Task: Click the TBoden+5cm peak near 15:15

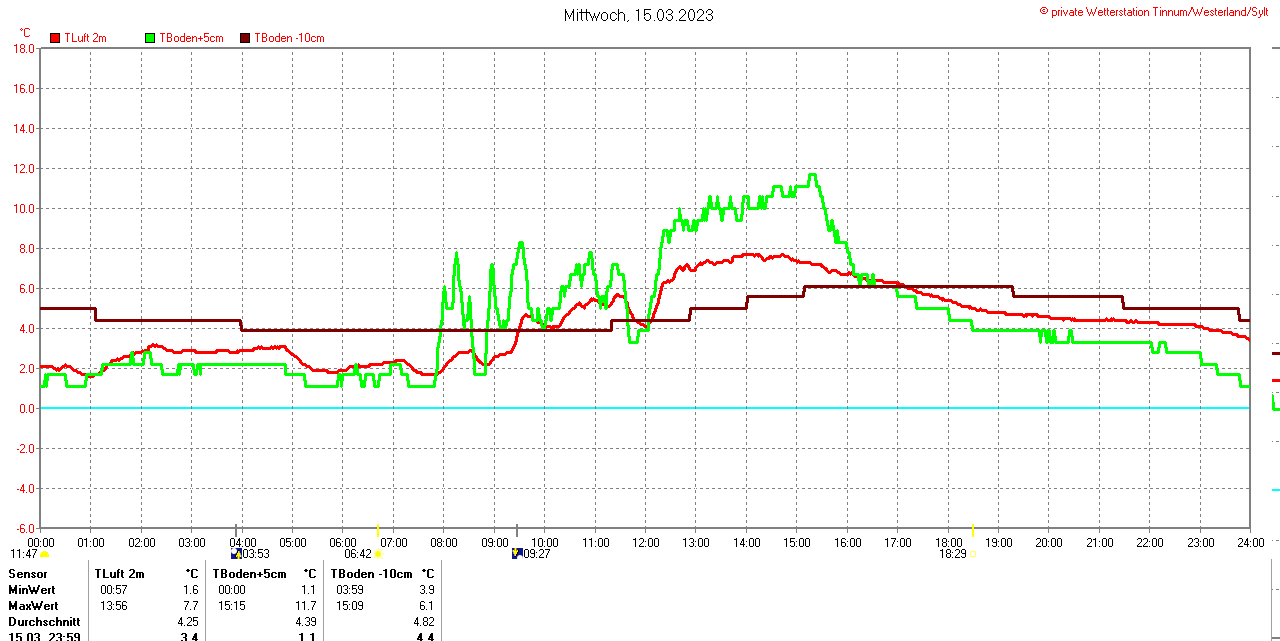Action: (x=812, y=176)
